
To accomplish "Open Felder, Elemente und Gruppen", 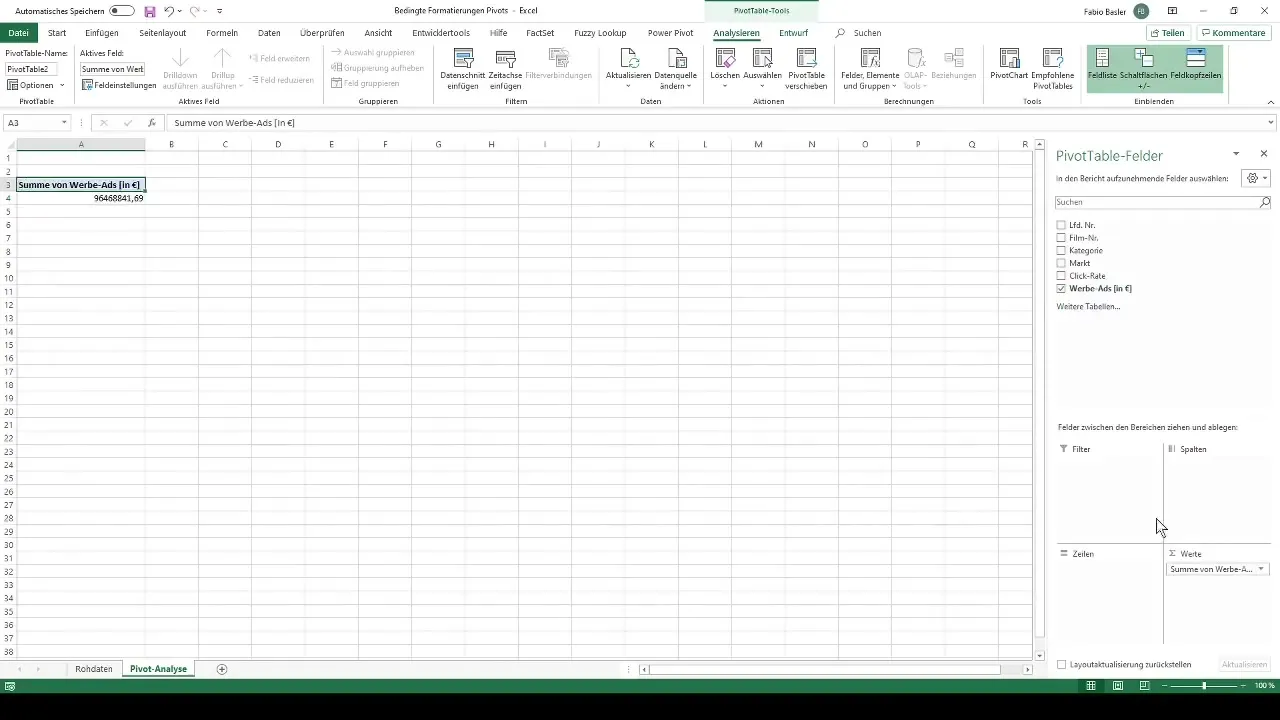I will pos(870,69).
